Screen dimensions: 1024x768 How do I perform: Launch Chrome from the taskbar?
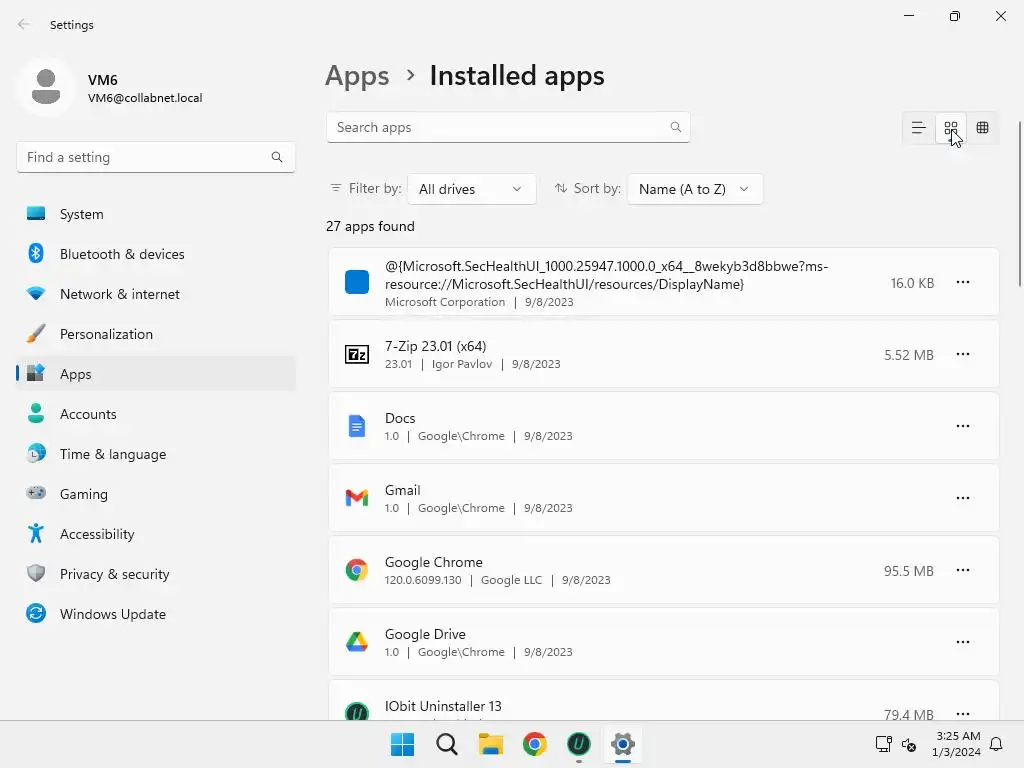534,744
